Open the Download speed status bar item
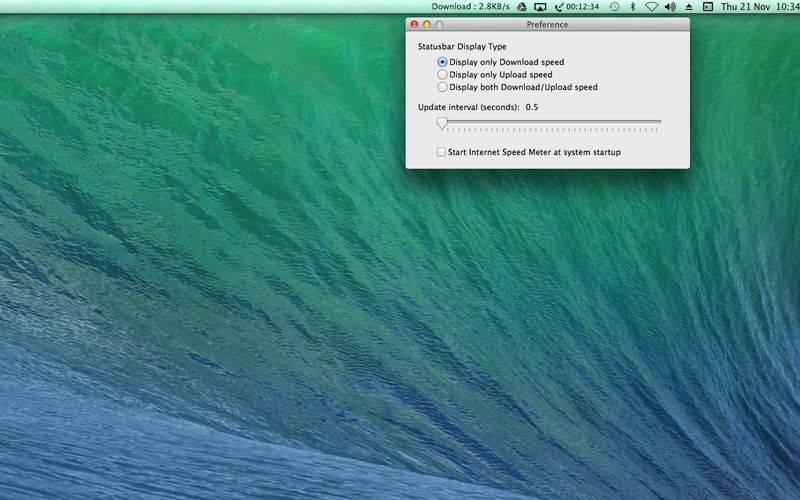 click(x=470, y=7)
